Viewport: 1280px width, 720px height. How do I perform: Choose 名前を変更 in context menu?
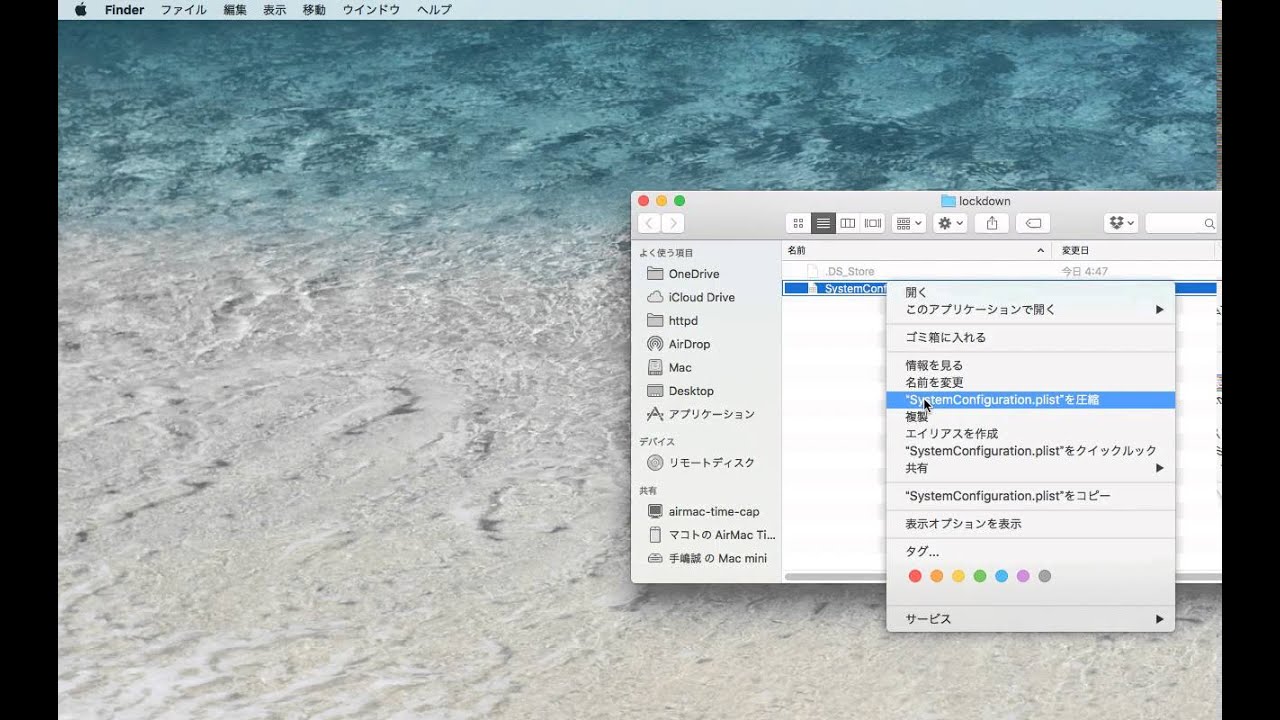click(1030, 382)
